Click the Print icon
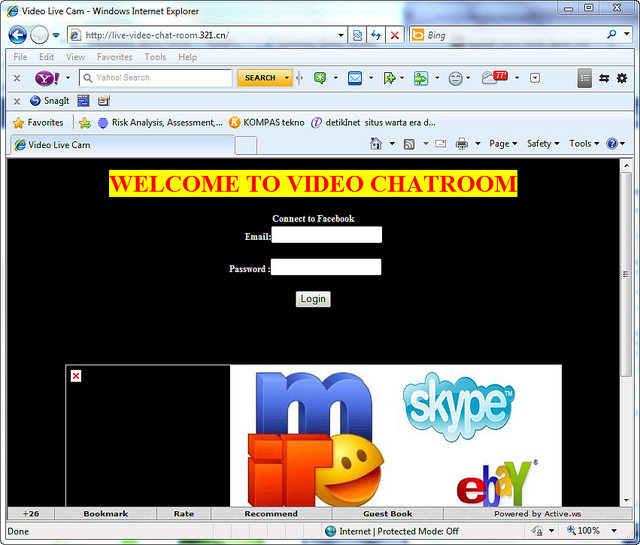640x545 pixels. (x=462, y=144)
